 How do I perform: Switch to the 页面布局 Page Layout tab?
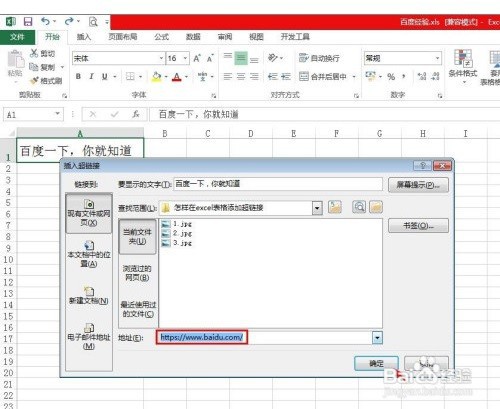[123, 37]
